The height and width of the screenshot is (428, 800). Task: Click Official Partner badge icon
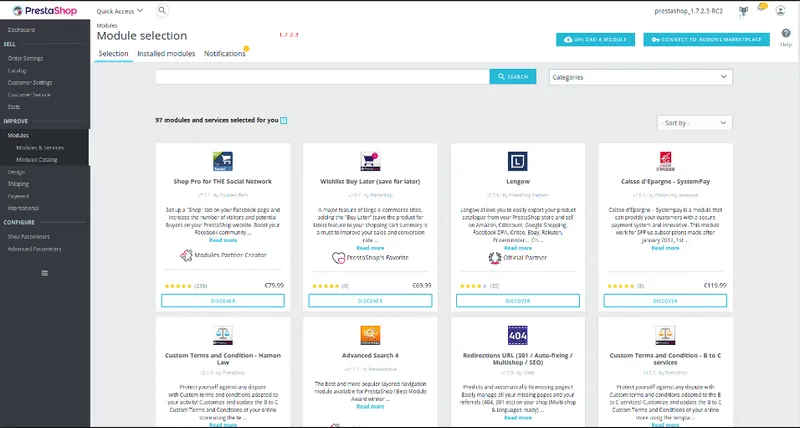(x=495, y=258)
